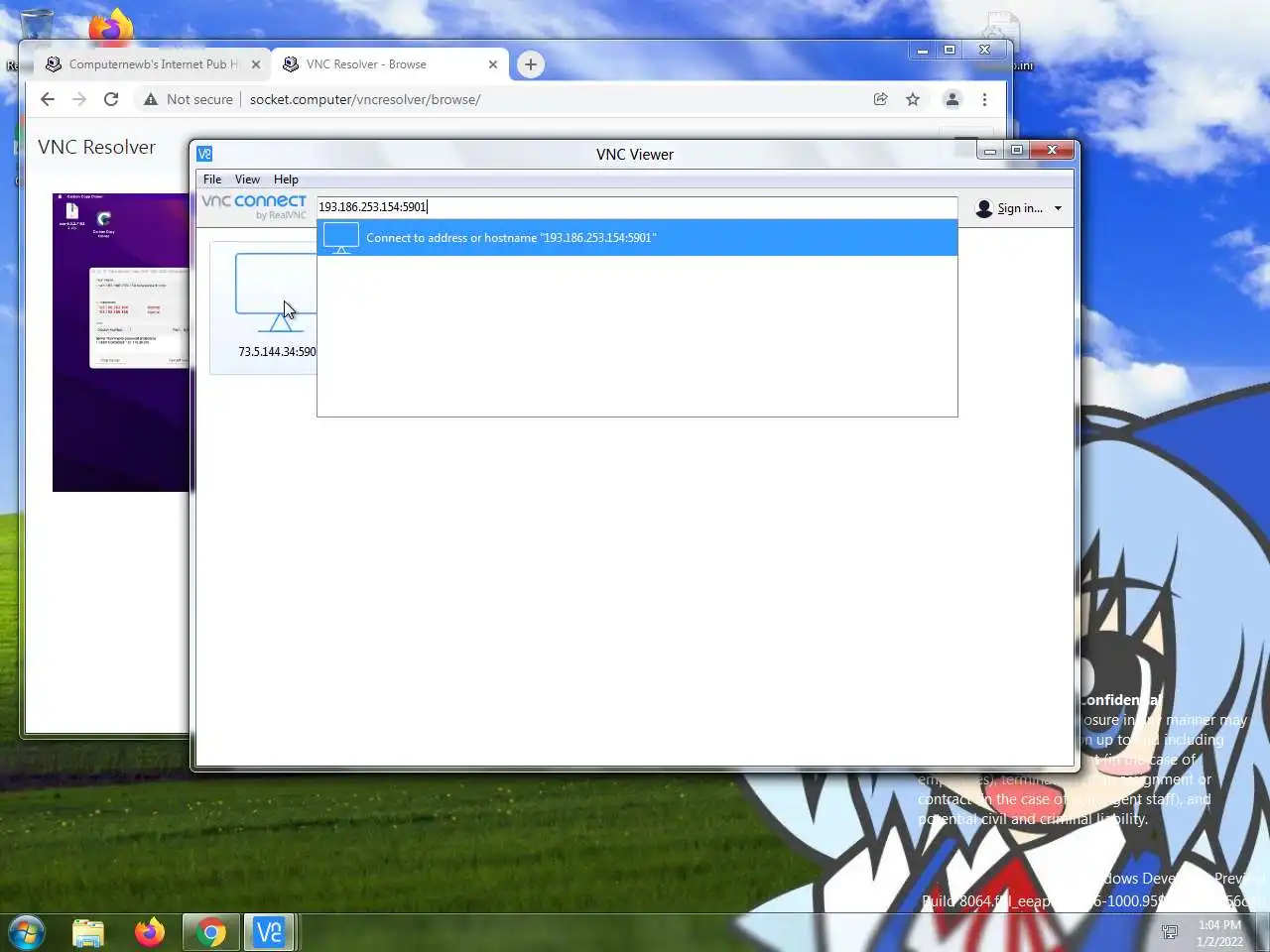Select suggestion Connect to address 193.186.253.154:5901
1270x952 pixels.
point(637,238)
